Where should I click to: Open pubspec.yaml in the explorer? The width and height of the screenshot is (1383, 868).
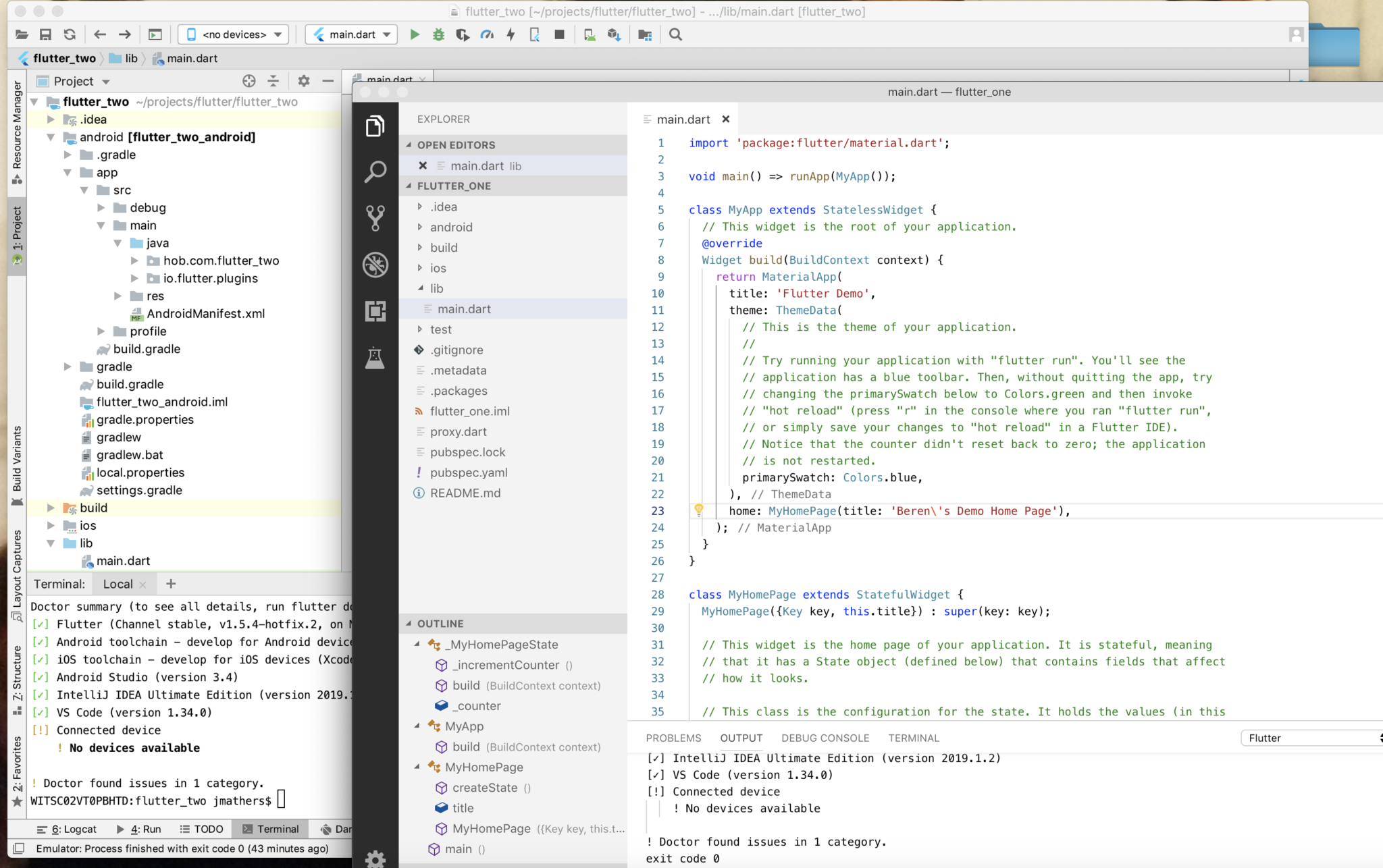[469, 472]
